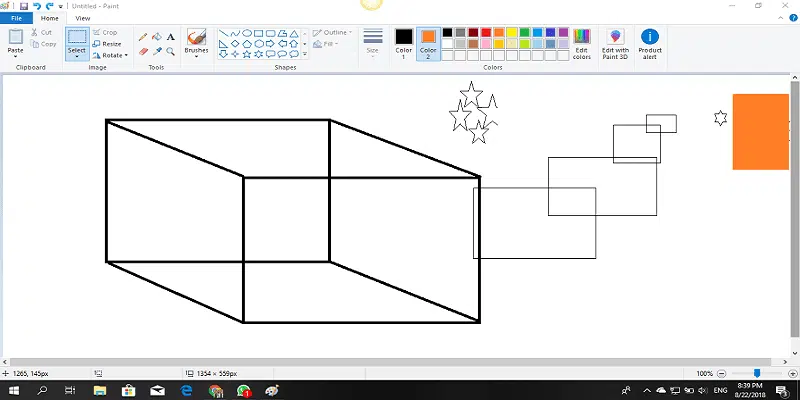Viewport: 800px width, 400px height.
Task: Expand the Brushes dropdown
Action: [196, 56]
